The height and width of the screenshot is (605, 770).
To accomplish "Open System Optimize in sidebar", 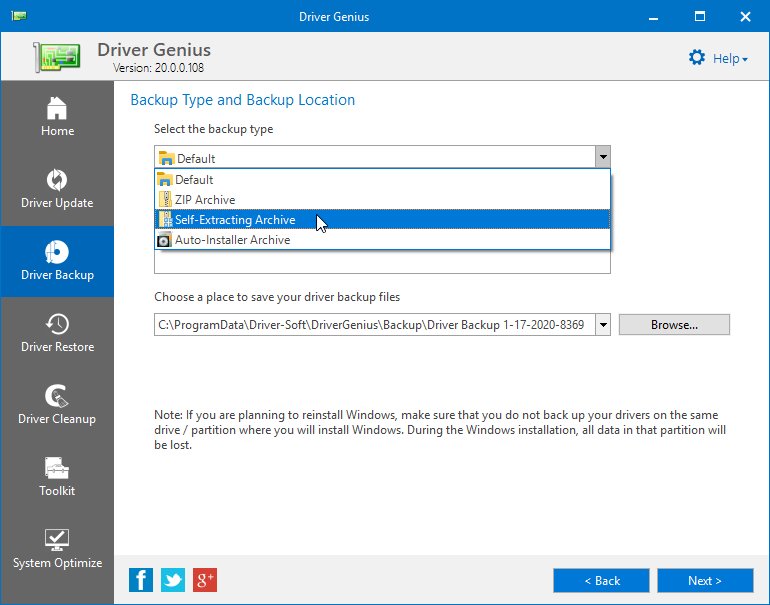I will point(57,549).
